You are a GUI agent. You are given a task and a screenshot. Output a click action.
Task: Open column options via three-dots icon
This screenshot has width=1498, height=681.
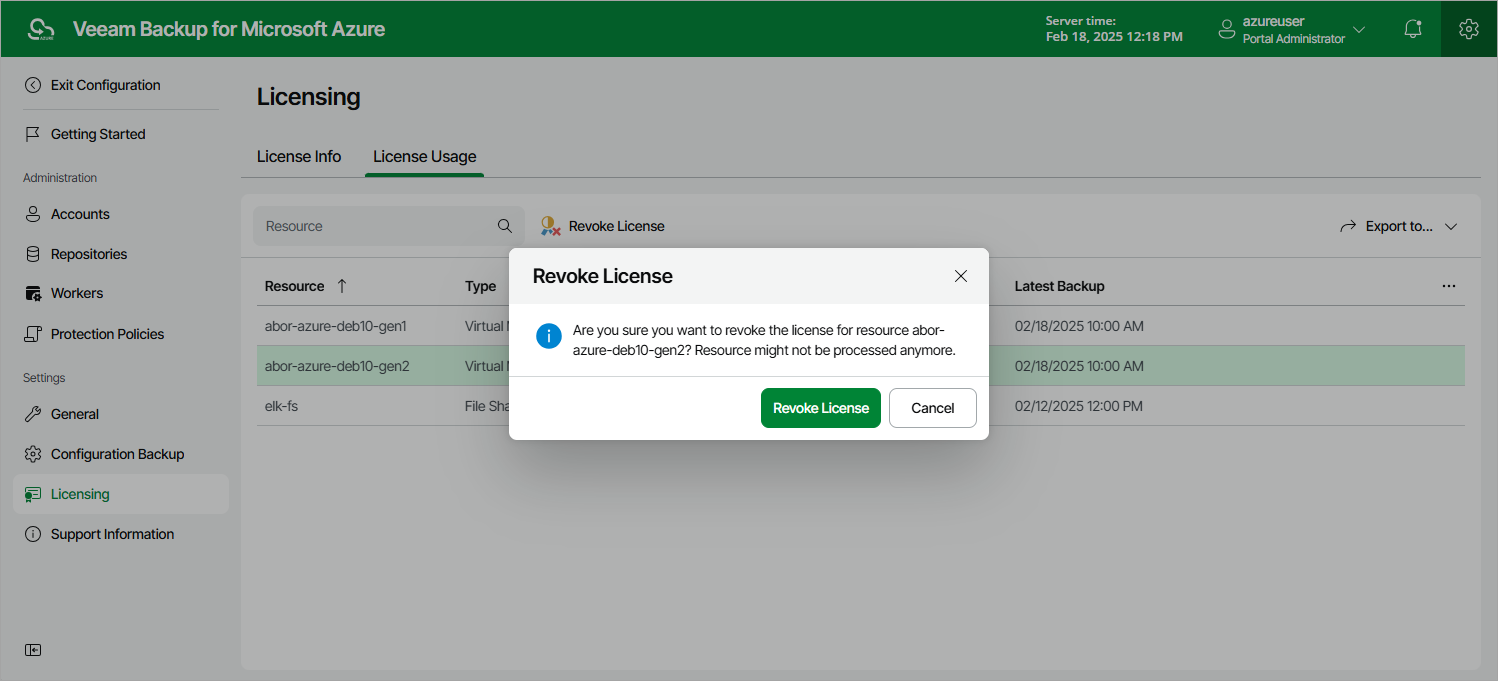1449,286
